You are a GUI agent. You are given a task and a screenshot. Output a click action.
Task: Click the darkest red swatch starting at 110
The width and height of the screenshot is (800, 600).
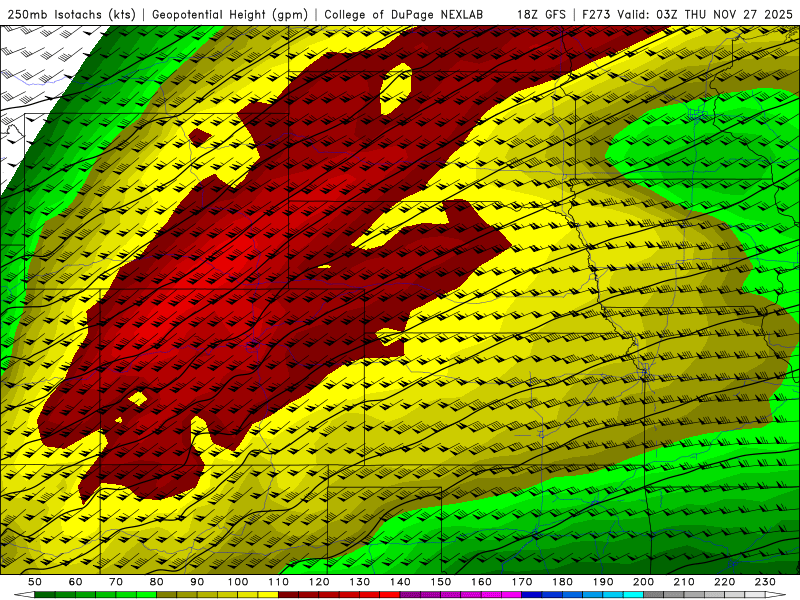[x=289, y=595]
